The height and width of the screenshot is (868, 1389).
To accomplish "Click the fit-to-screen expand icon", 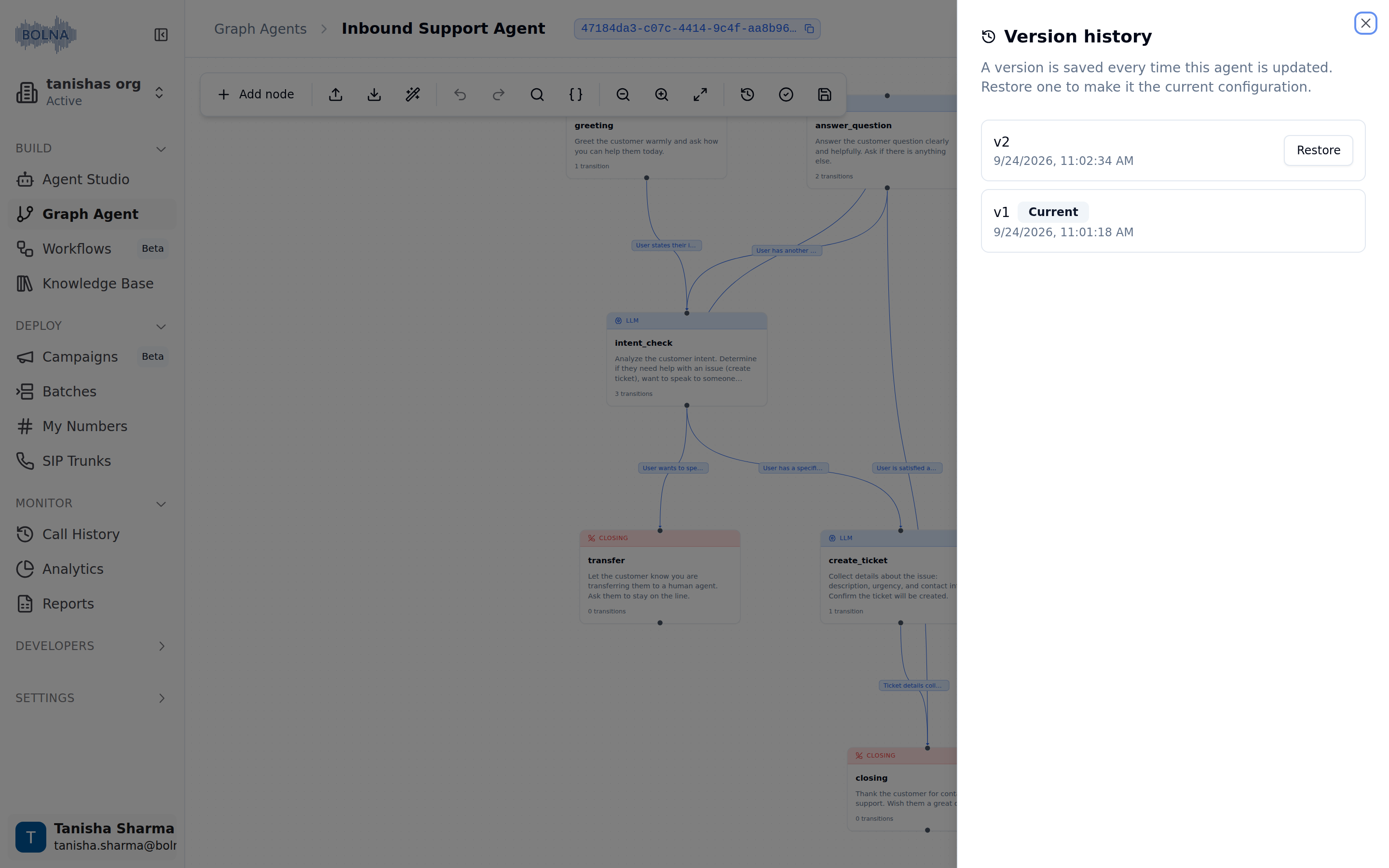I will click(700, 94).
